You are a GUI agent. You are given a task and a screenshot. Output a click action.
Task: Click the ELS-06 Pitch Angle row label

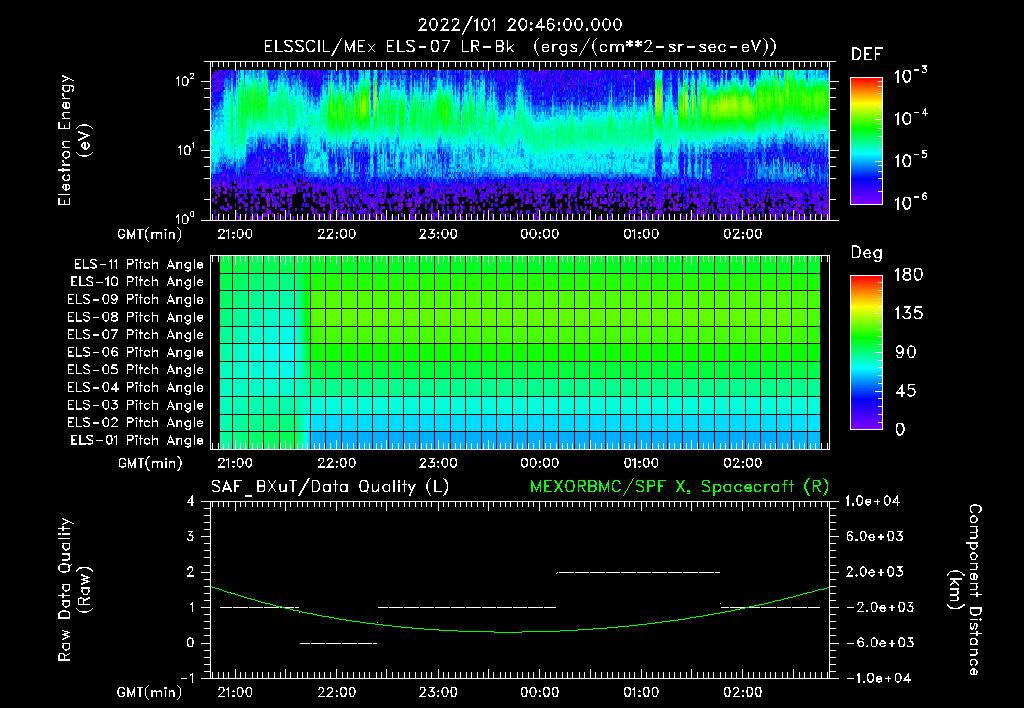[x=136, y=352]
